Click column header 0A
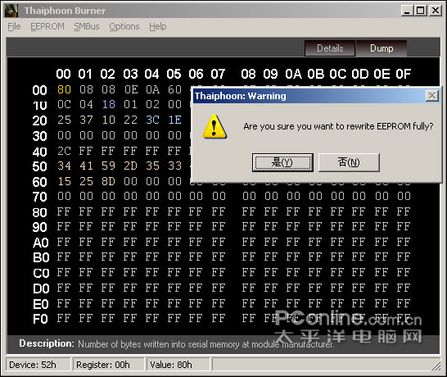The height and width of the screenshot is (377, 447). point(293,74)
